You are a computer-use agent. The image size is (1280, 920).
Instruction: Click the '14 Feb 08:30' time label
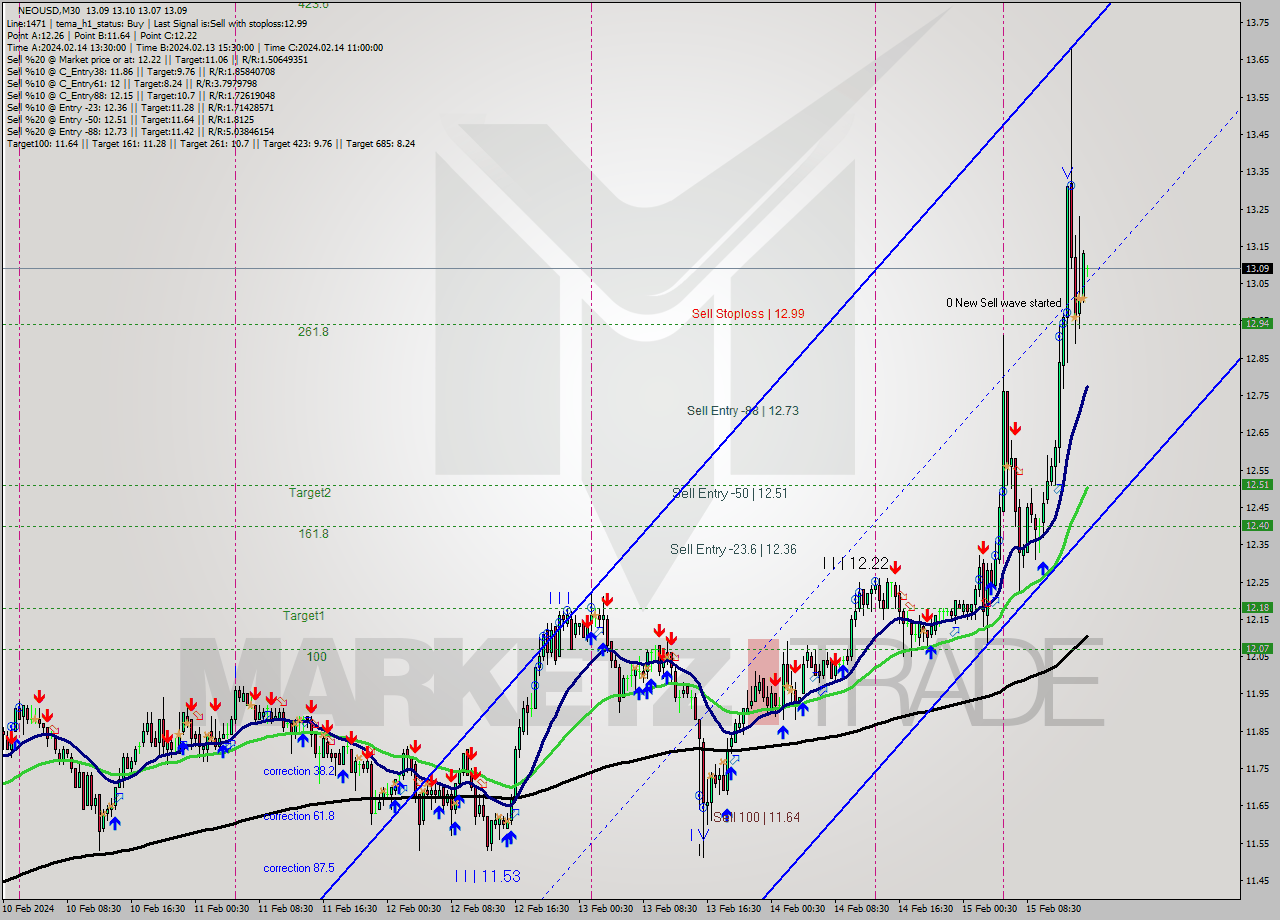(x=862, y=909)
